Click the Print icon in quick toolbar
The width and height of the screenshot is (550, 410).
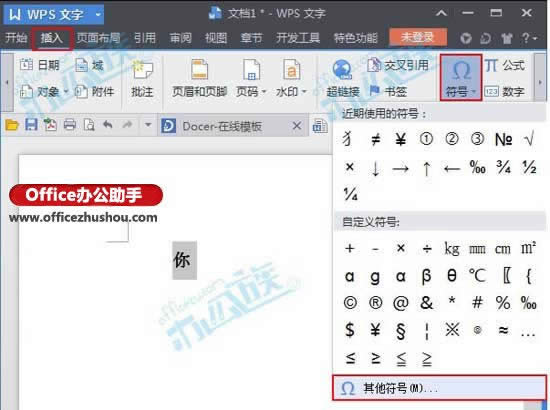coord(69,125)
